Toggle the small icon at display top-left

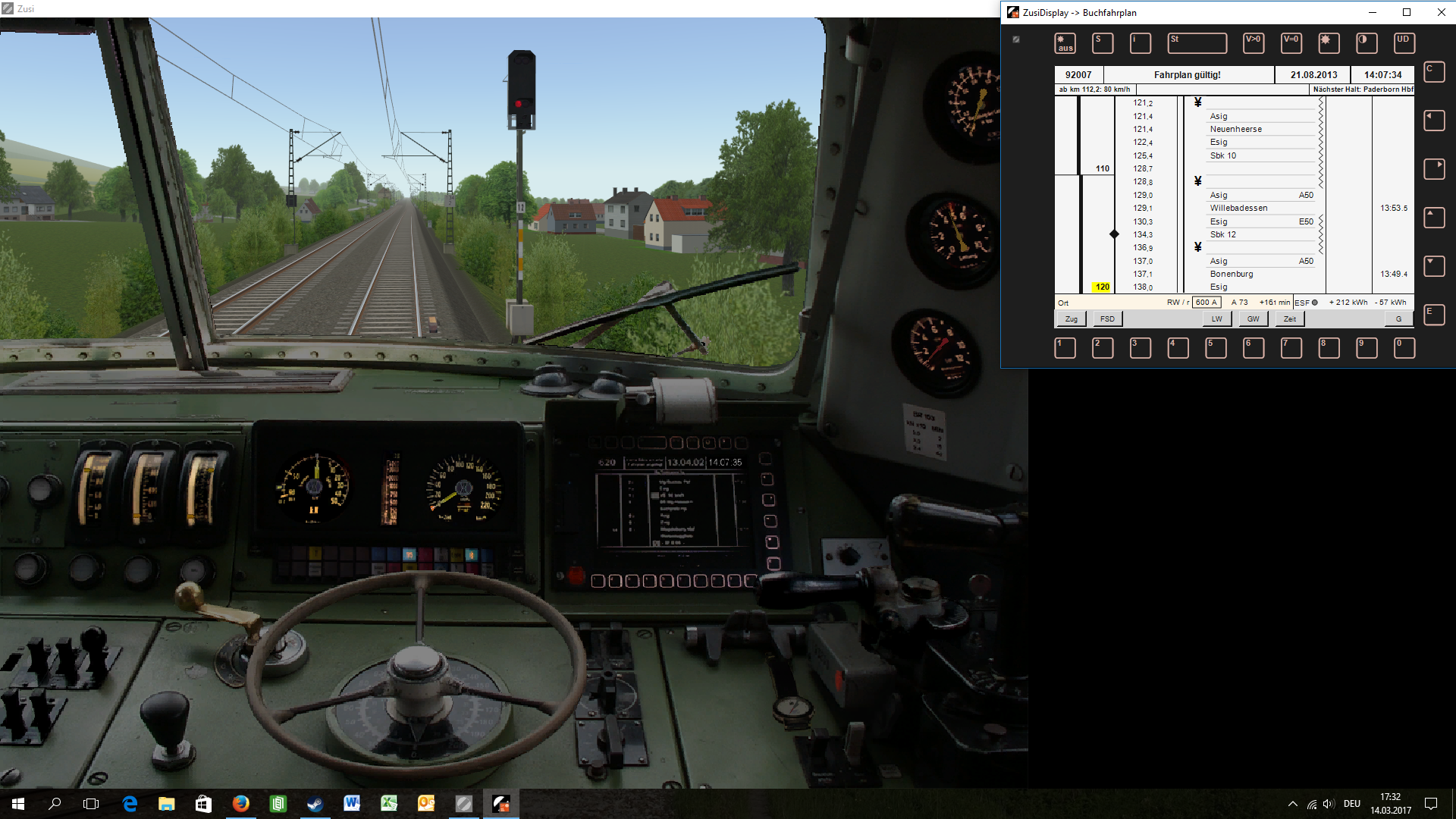(x=1016, y=39)
